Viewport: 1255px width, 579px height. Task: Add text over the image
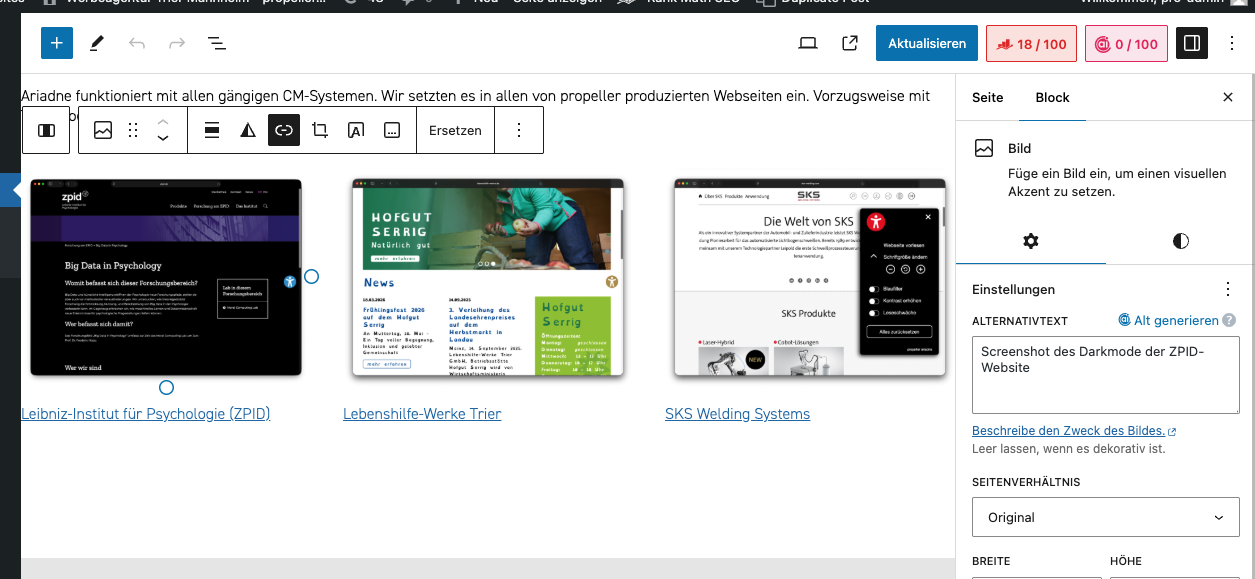(x=356, y=130)
